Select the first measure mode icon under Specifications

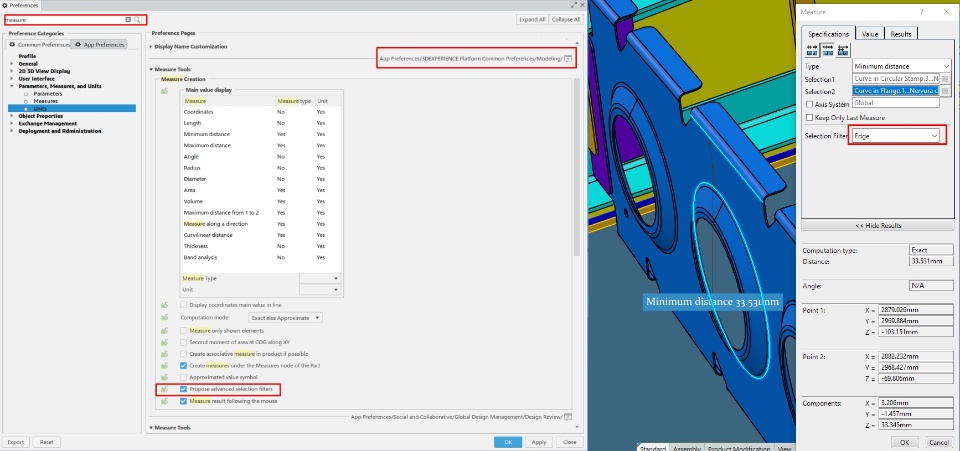(812, 50)
